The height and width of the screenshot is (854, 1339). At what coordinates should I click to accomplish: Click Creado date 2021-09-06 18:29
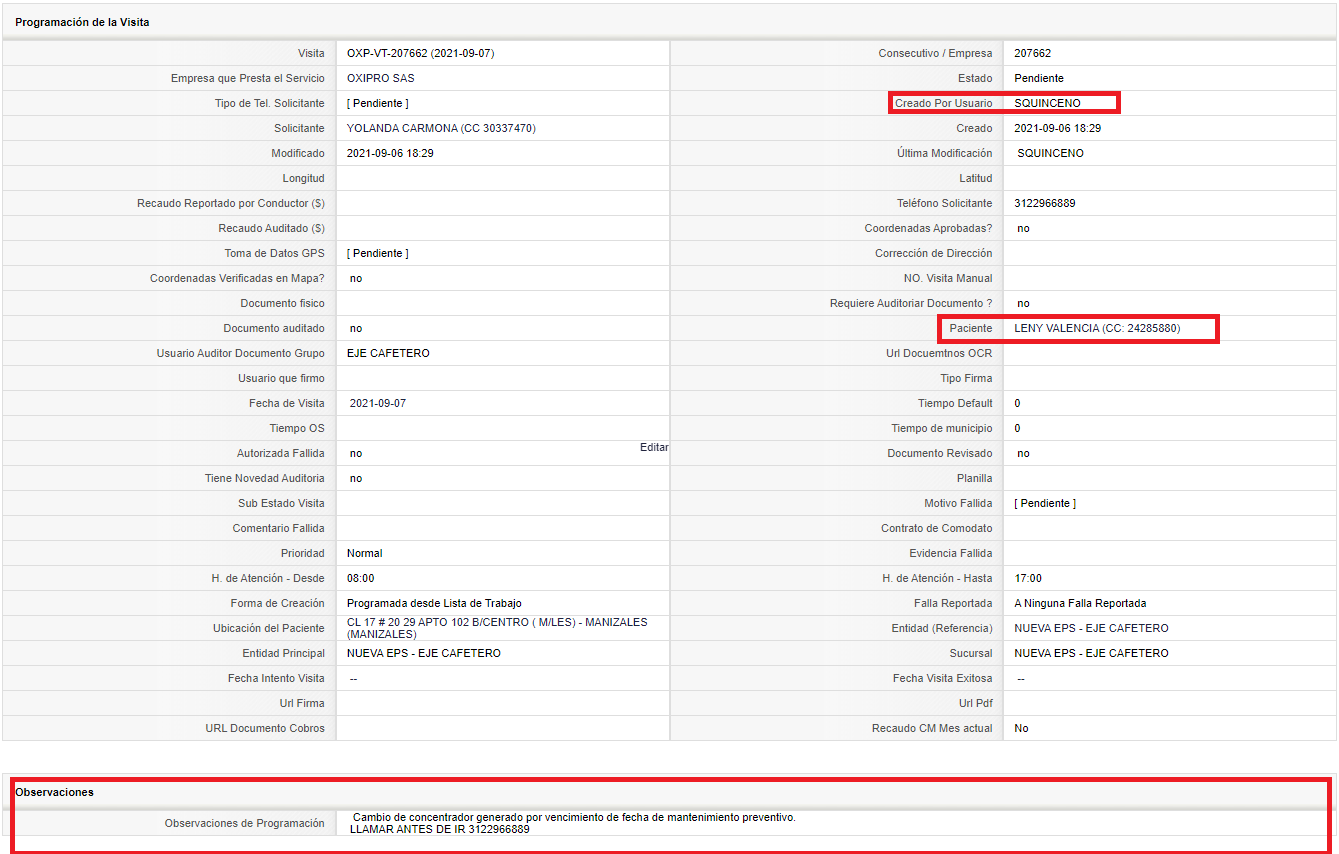(x=1057, y=128)
